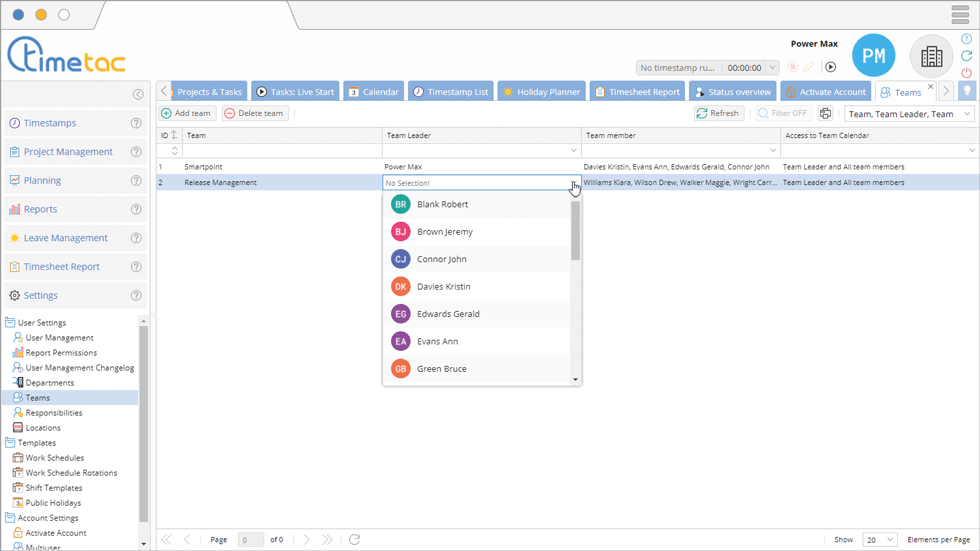Click the pagination reload icon at bottom
The image size is (980, 551).
[x=354, y=540]
